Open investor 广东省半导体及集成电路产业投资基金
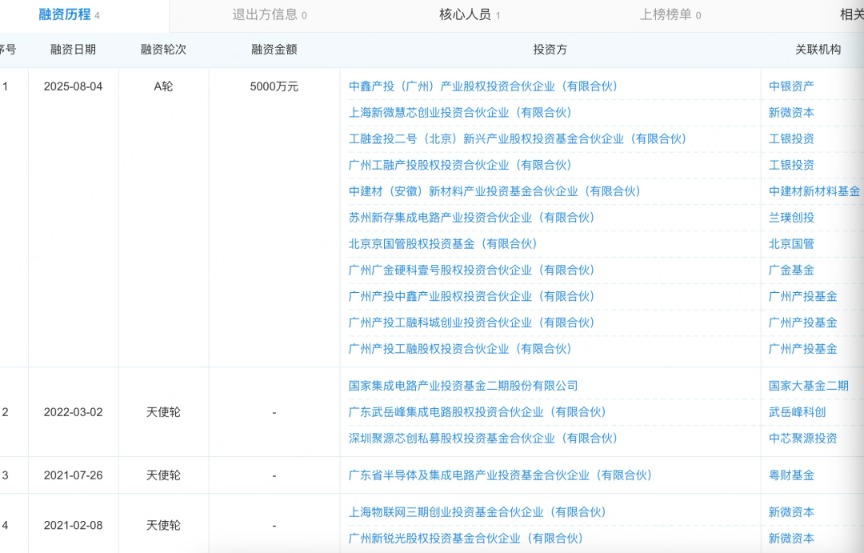The image size is (864, 553). coord(500,475)
